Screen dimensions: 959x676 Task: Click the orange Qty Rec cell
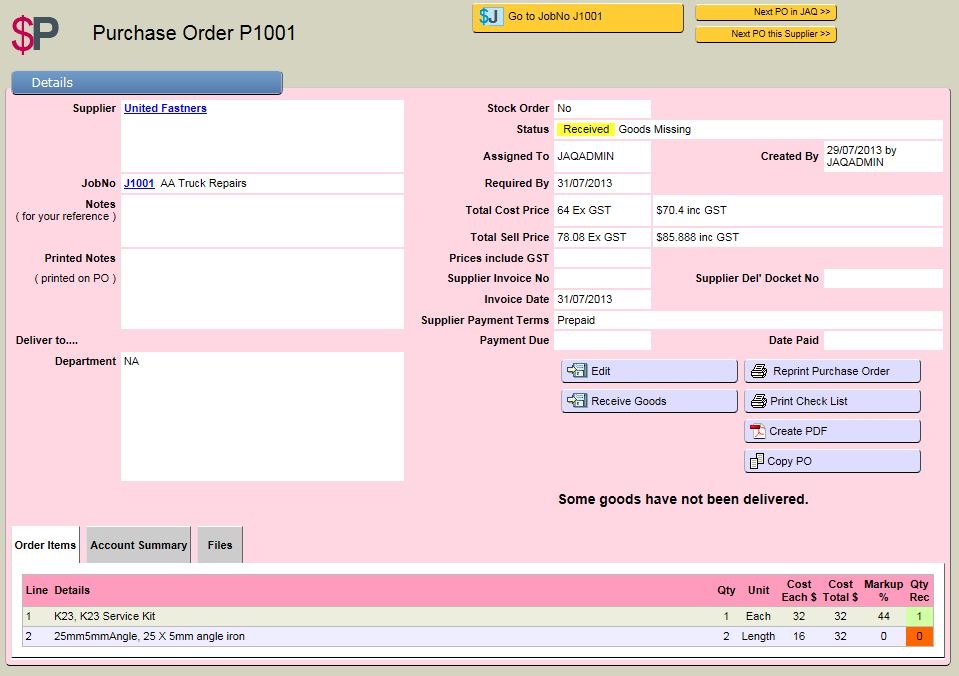click(919, 637)
